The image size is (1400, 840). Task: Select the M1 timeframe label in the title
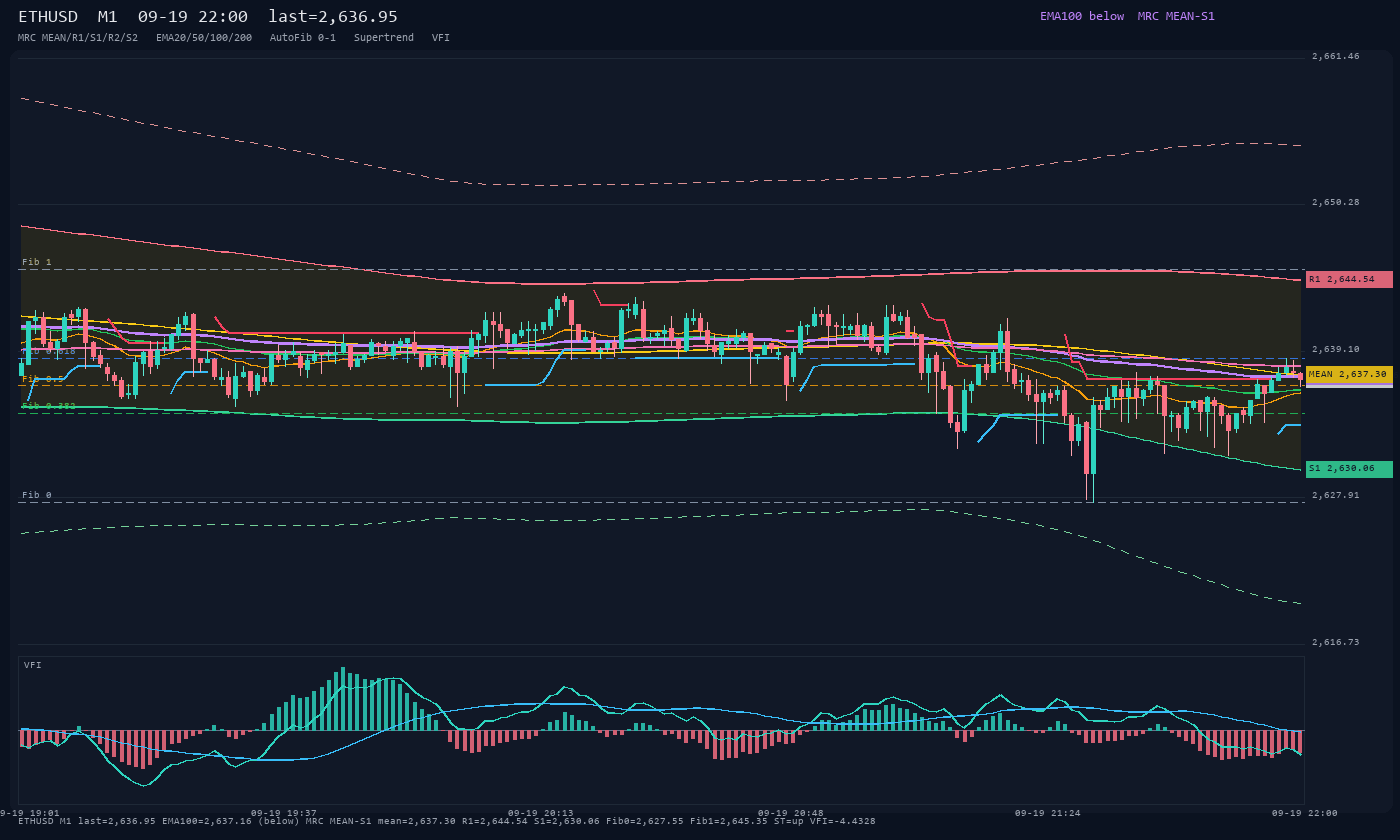[x=108, y=17]
